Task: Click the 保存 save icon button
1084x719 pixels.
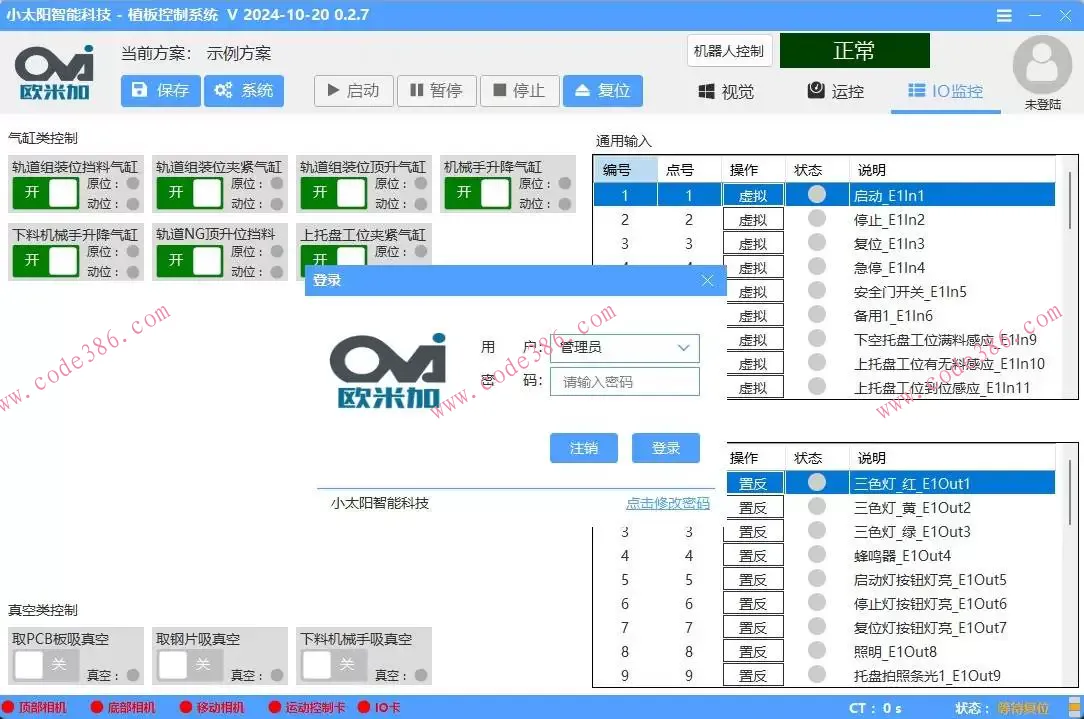Action: [x=159, y=90]
